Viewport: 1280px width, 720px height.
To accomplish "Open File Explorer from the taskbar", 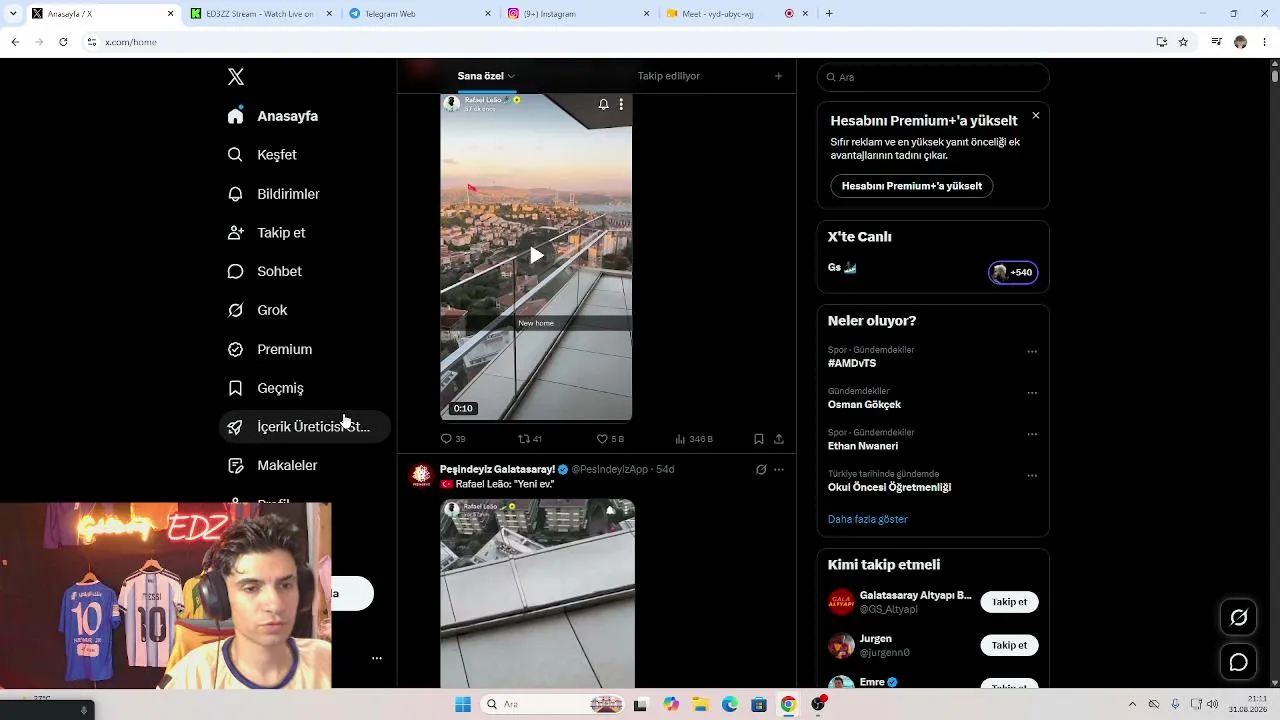I will tap(700, 705).
